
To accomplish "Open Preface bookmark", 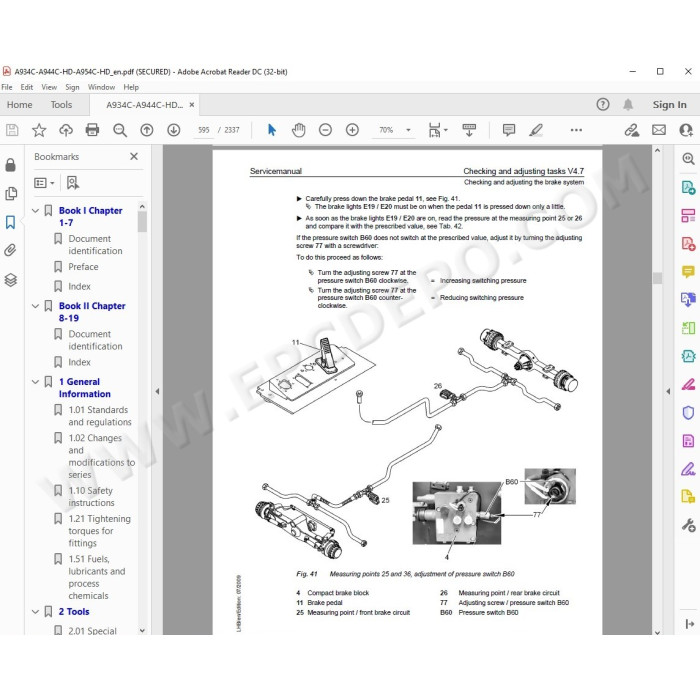I will pos(83,267).
